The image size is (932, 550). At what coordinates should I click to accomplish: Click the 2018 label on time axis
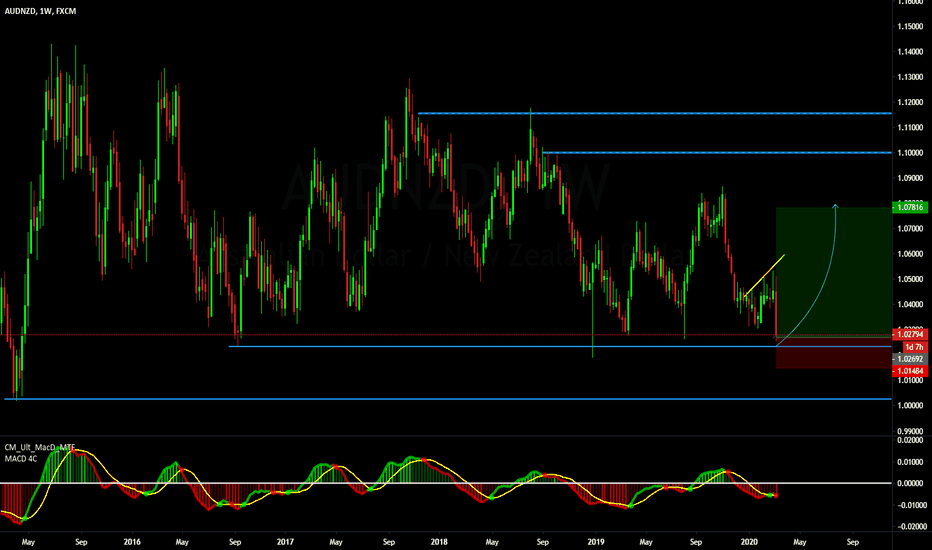[439, 542]
